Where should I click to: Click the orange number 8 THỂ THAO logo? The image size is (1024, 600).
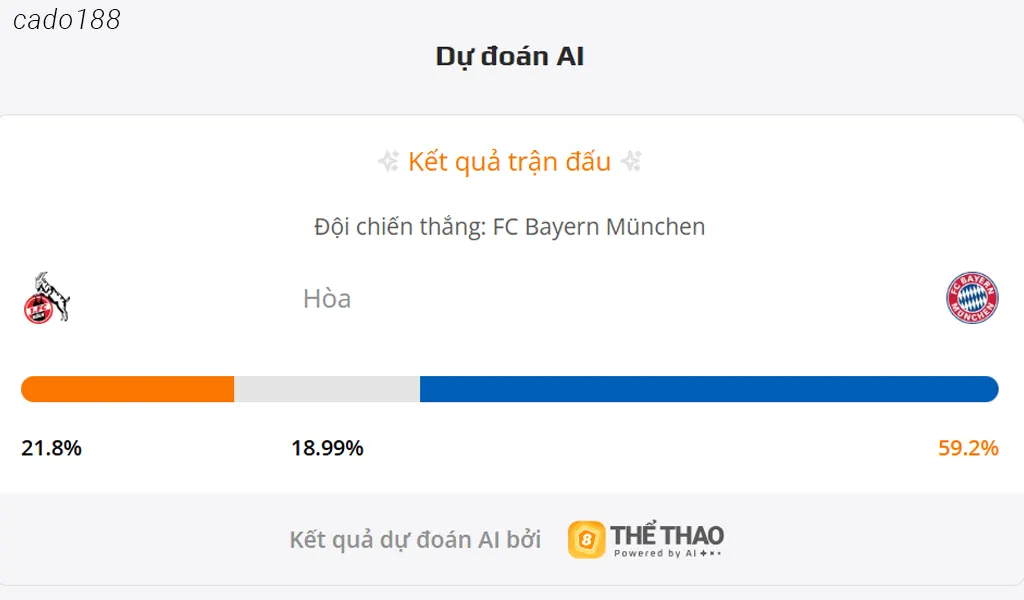point(588,537)
